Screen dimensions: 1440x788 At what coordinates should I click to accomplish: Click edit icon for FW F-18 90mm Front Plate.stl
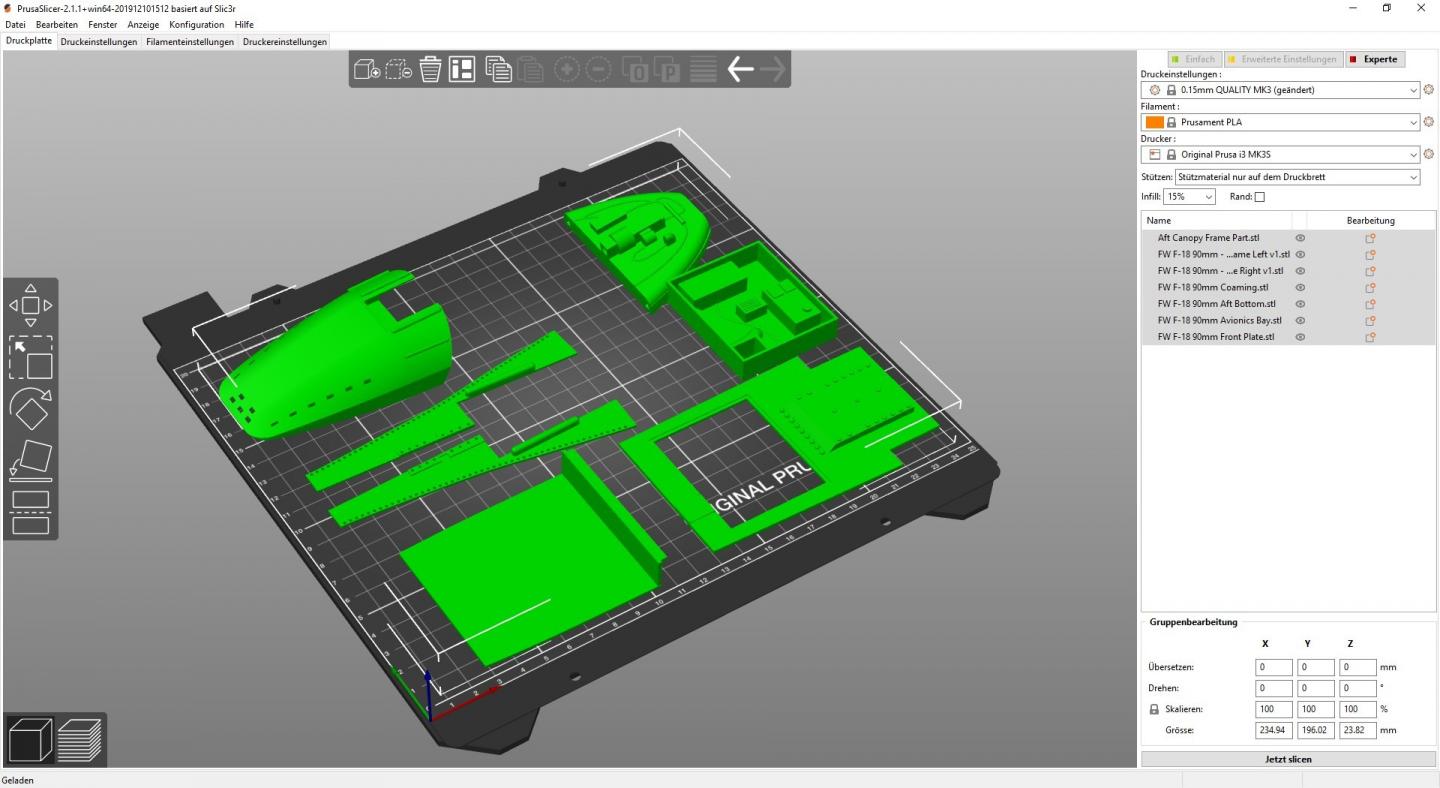tap(1370, 337)
